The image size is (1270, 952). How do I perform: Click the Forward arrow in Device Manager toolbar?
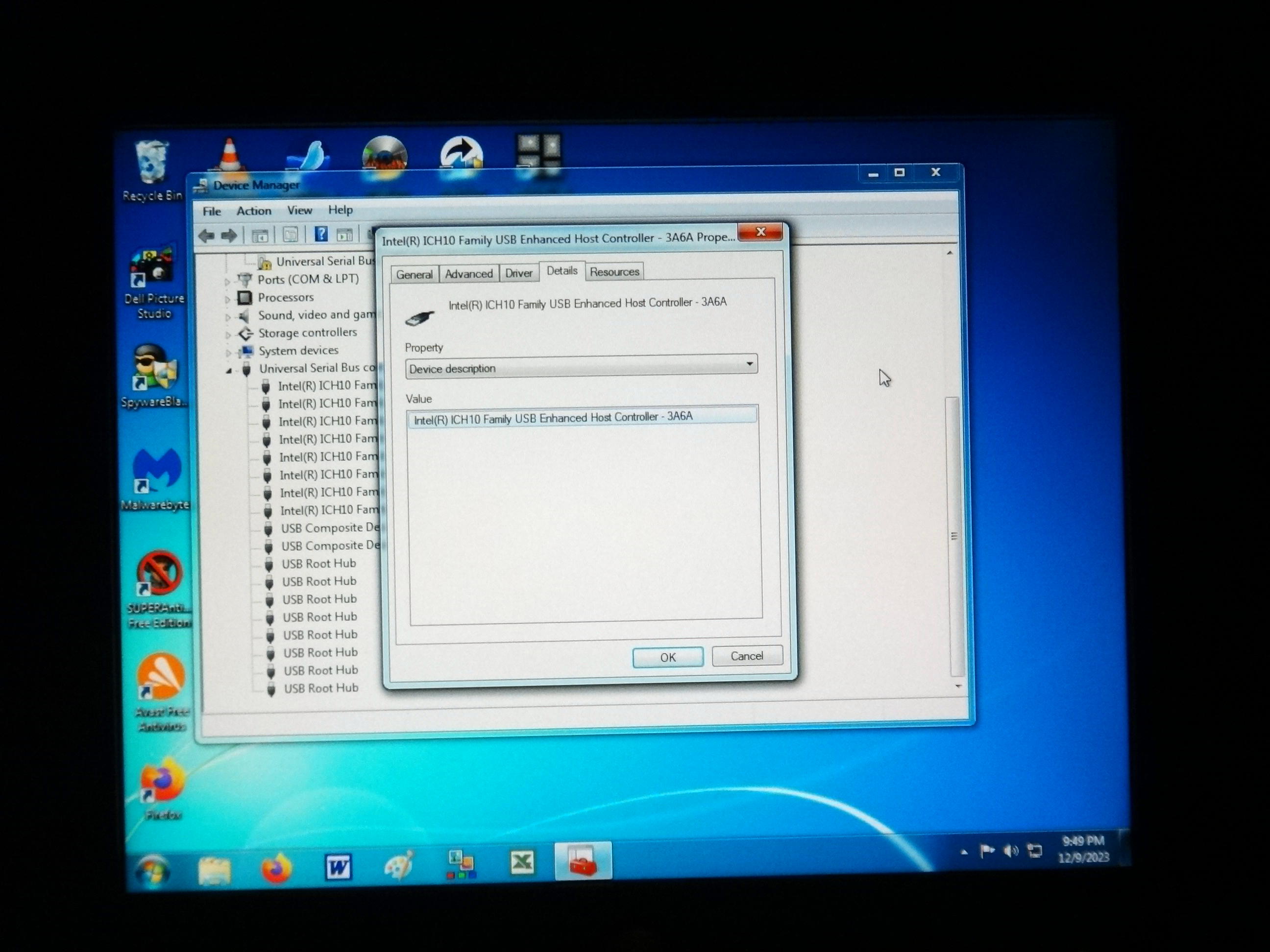coord(229,235)
